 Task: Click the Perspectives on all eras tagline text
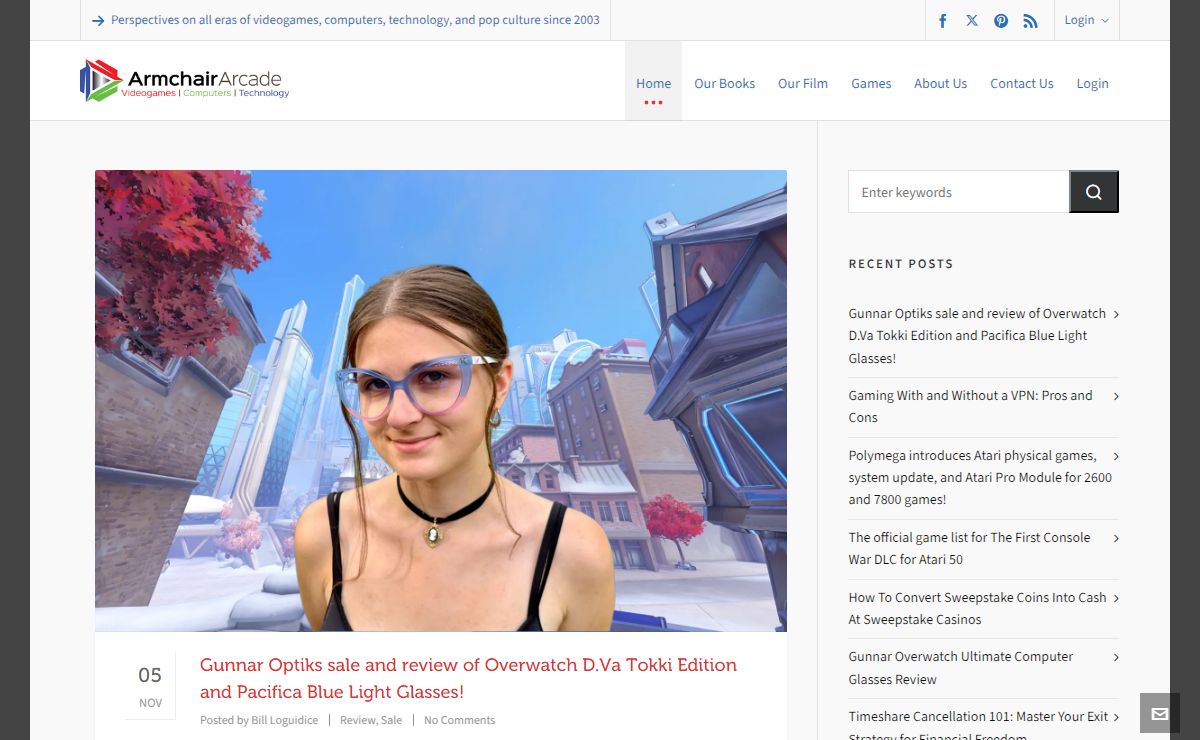coord(355,20)
